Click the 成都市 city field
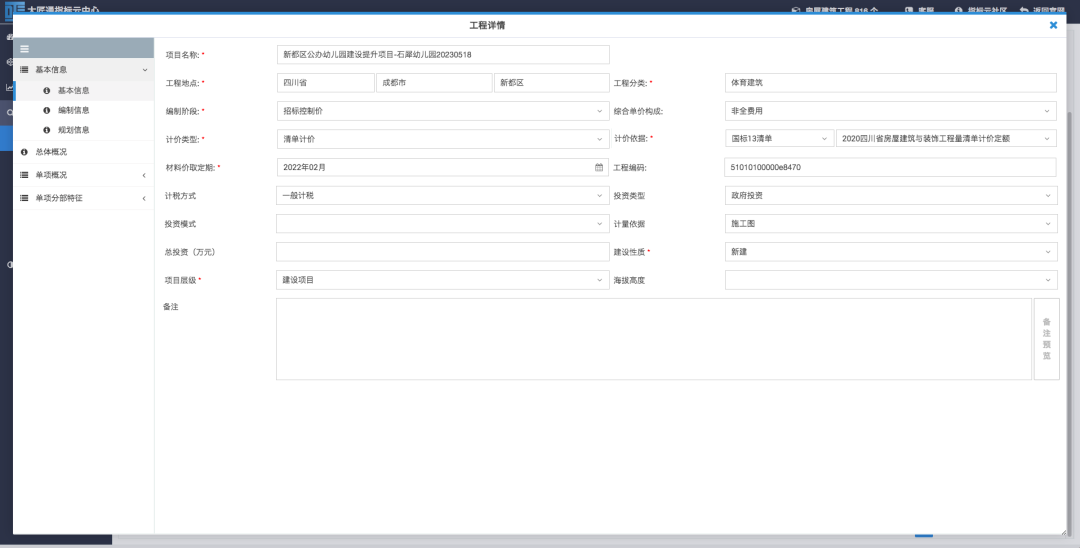1080x548 pixels. (434, 83)
